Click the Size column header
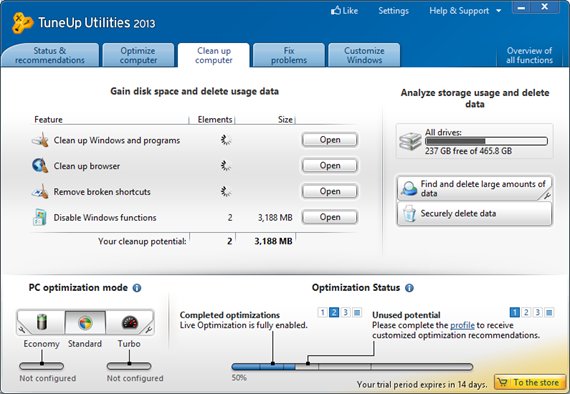Viewport: 570px width, 394px height. pyautogui.click(x=285, y=120)
